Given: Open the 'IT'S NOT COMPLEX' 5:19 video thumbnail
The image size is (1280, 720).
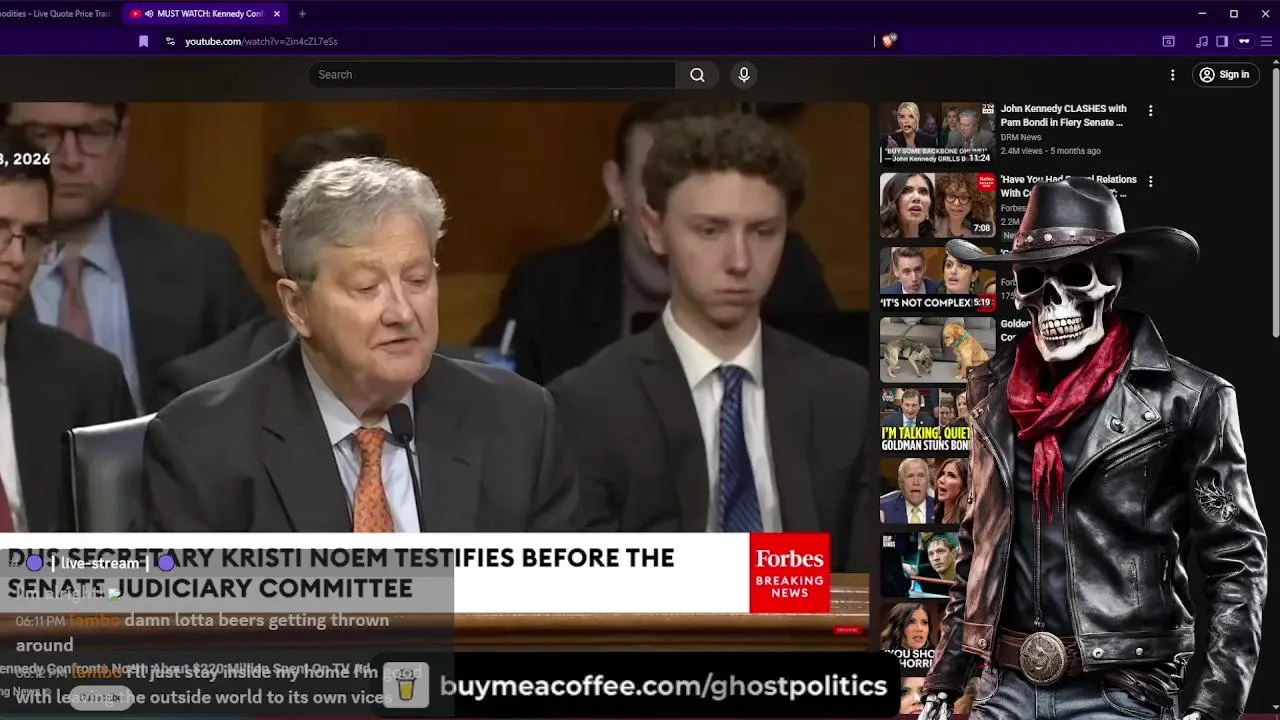Looking at the screenshot, I should click(x=937, y=278).
